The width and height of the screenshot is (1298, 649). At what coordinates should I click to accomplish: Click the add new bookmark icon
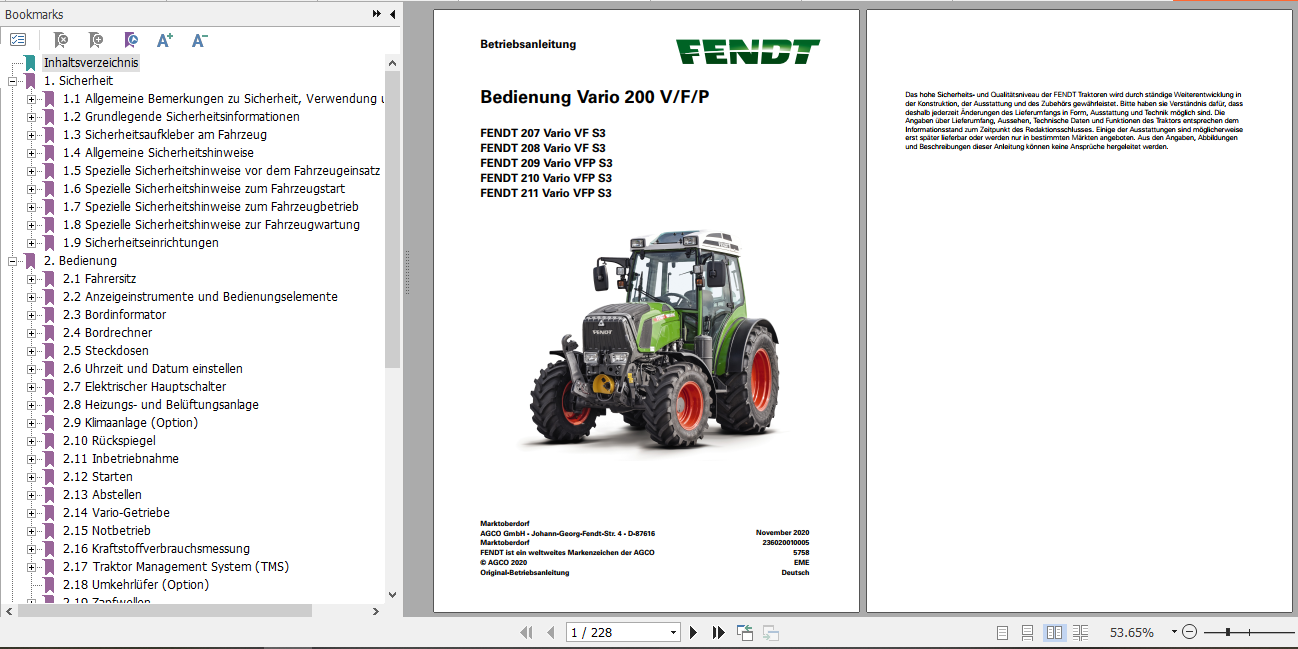pyautogui.click(x=96, y=40)
